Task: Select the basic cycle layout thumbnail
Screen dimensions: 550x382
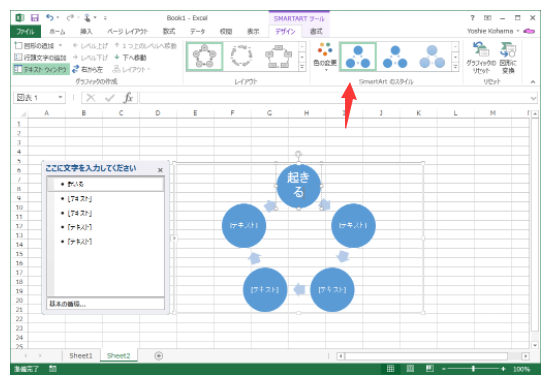Action: [x=204, y=56]
